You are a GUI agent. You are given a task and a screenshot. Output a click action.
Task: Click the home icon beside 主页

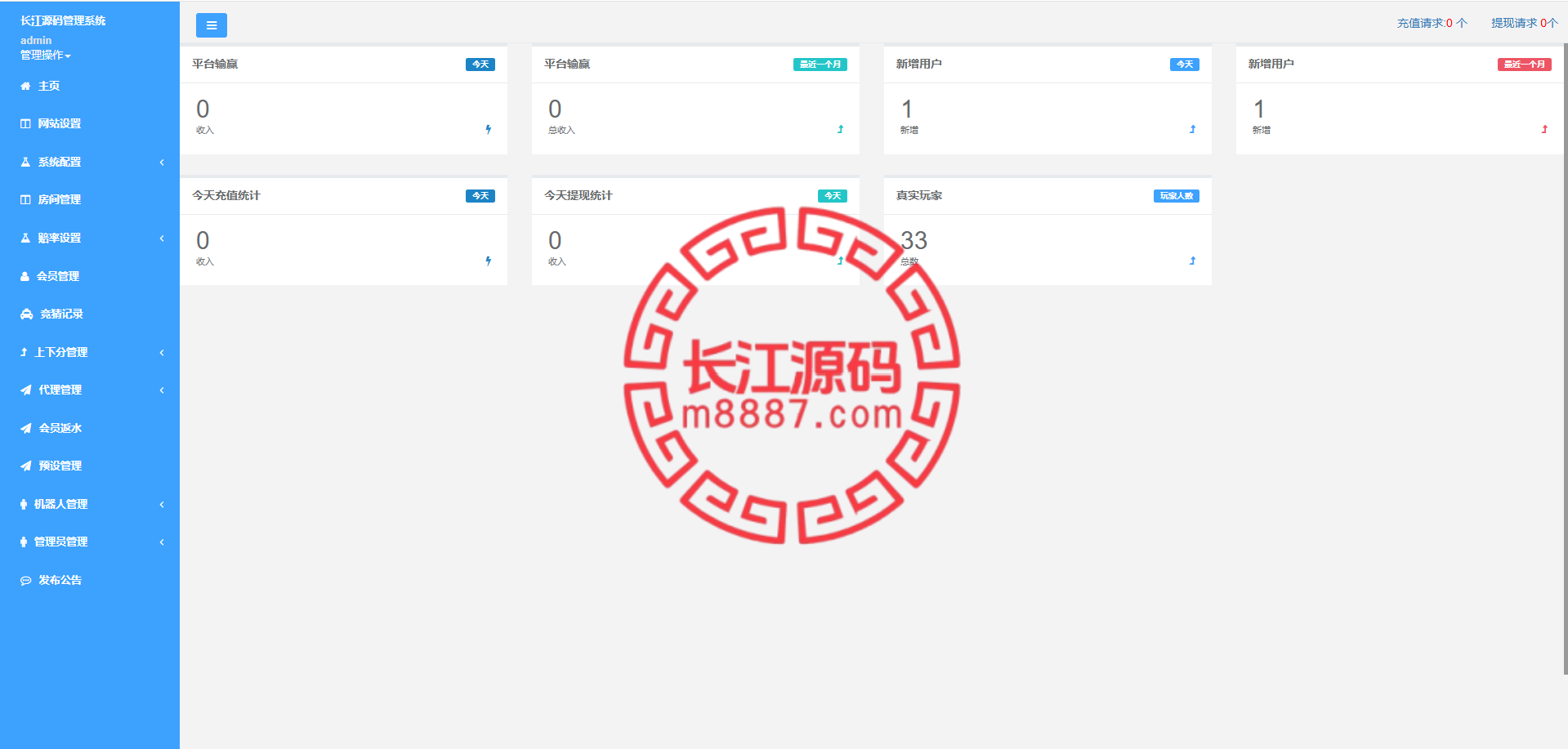coord(25,86)
